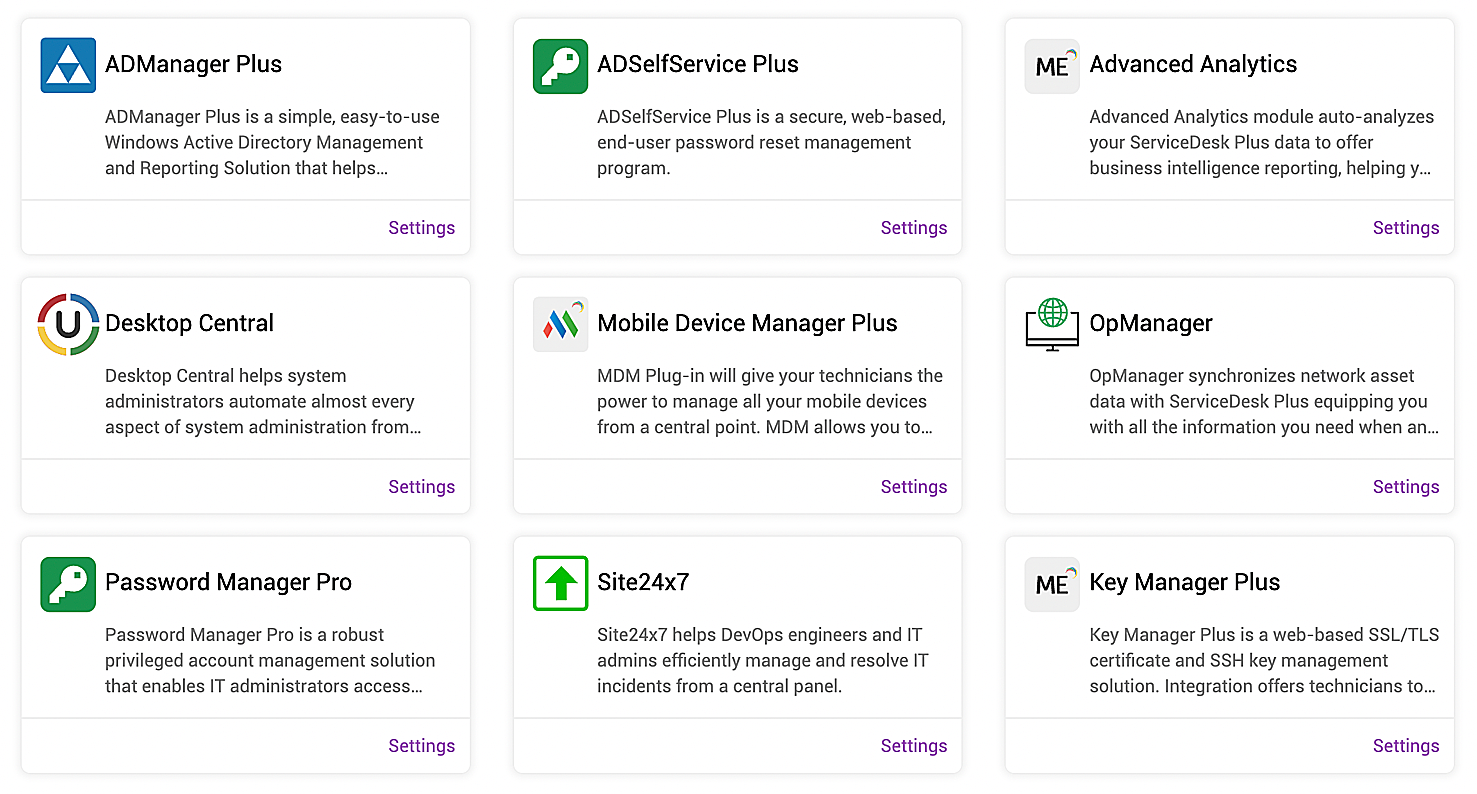Click the Desktop Central circular icon
Viewport: 1477px width, 794px height.
point(68,324)
